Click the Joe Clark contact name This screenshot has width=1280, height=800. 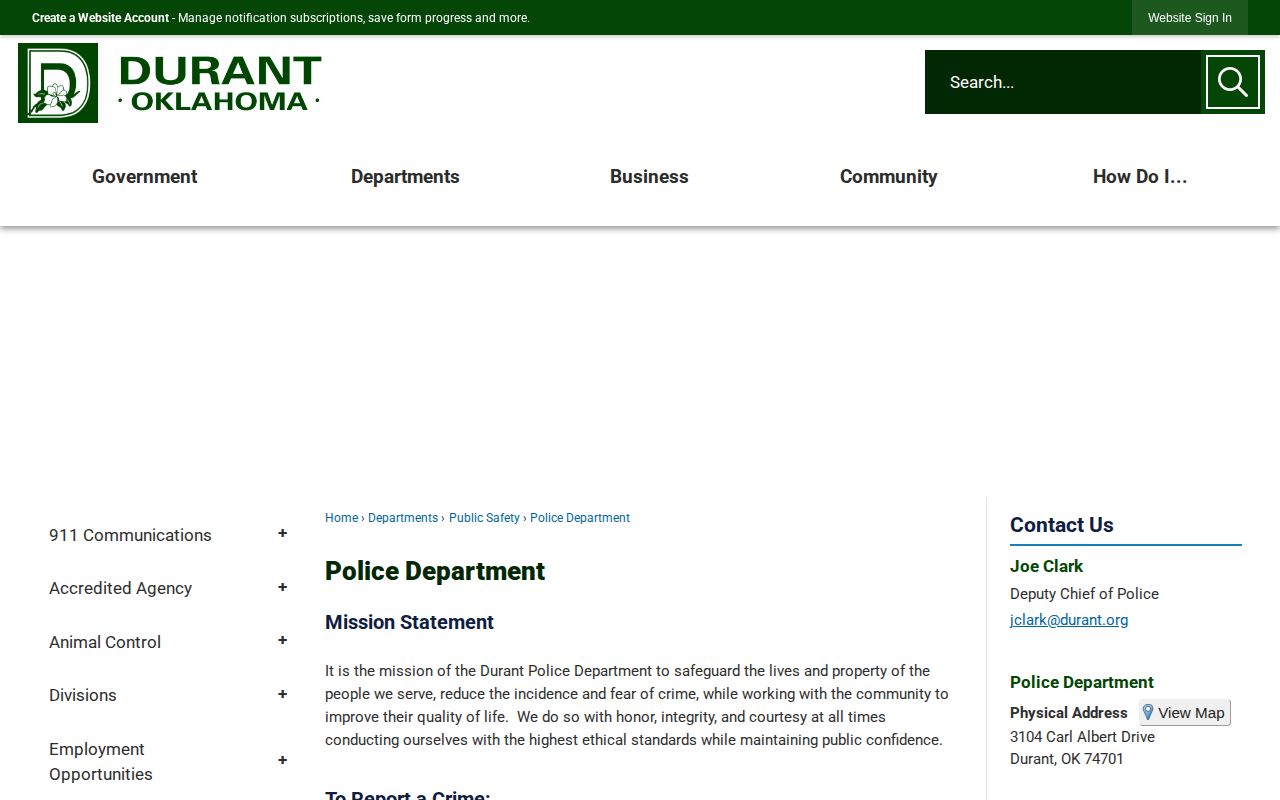click(x=1046, y=566)
